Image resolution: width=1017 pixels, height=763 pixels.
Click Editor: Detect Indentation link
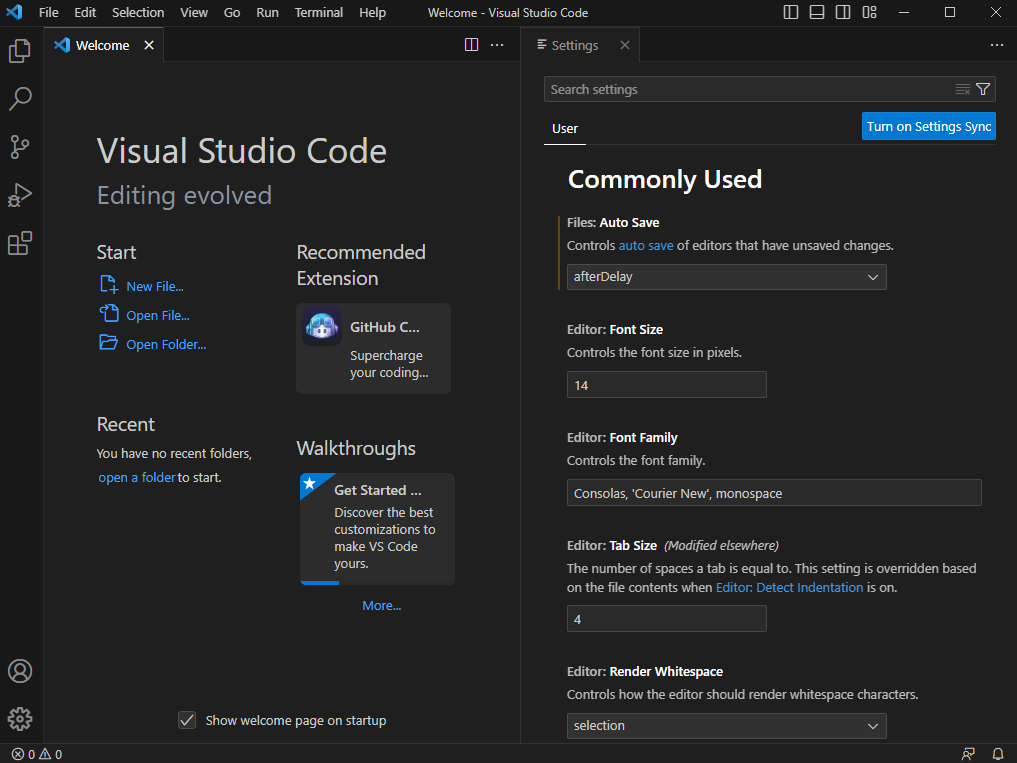point(789,587)
